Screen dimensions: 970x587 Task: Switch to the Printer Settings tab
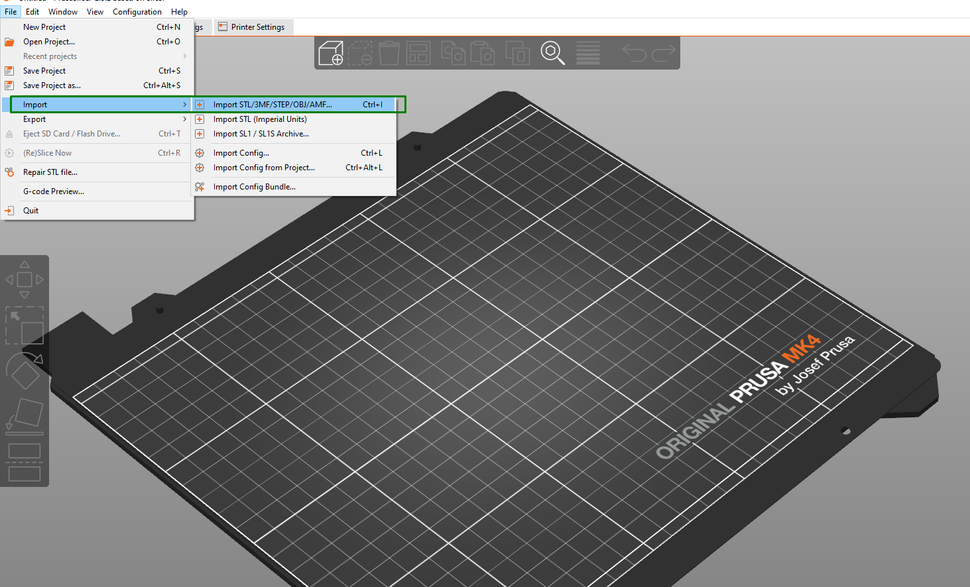click(251, 27)
